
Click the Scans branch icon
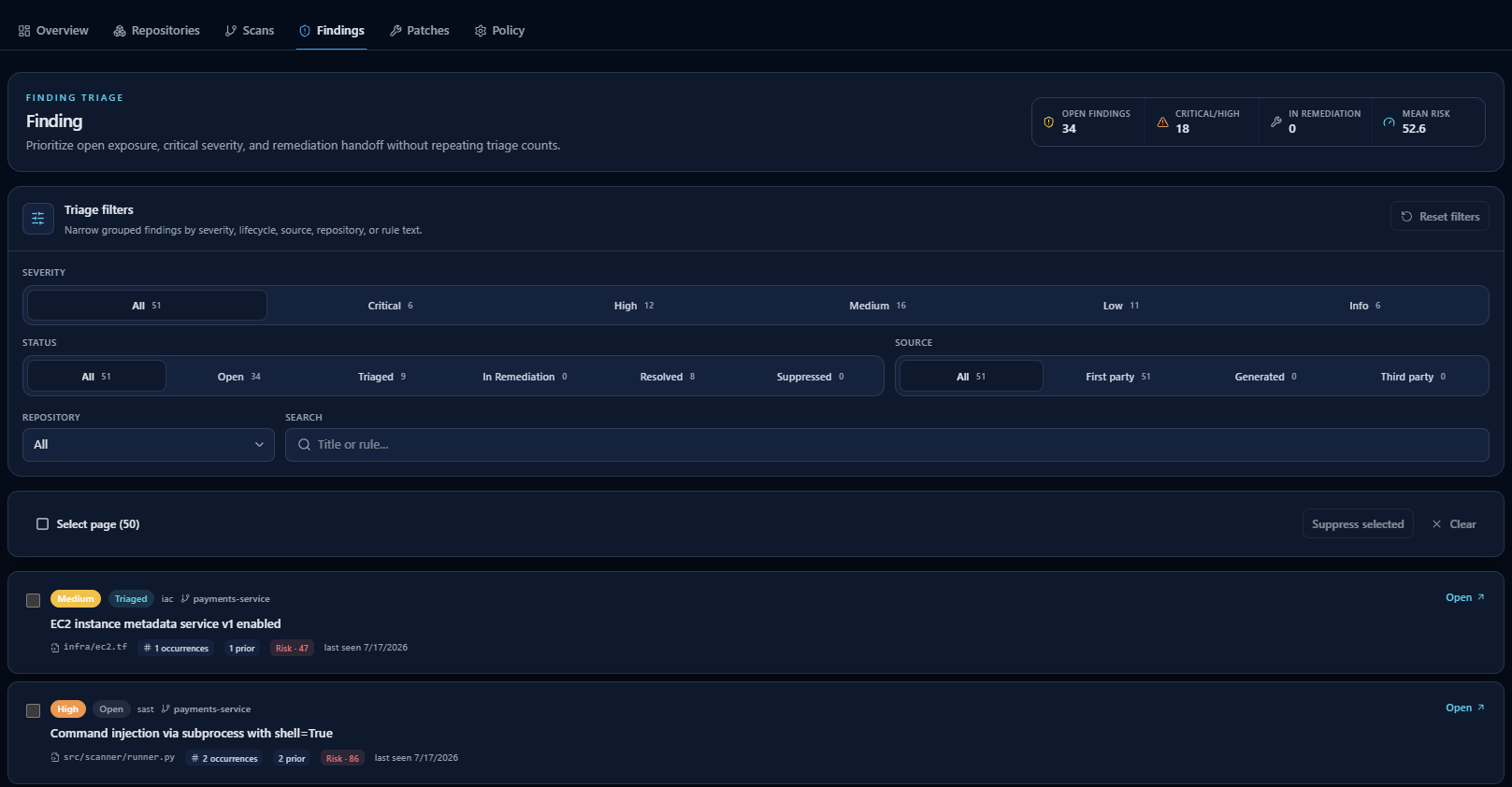[231, 31]
